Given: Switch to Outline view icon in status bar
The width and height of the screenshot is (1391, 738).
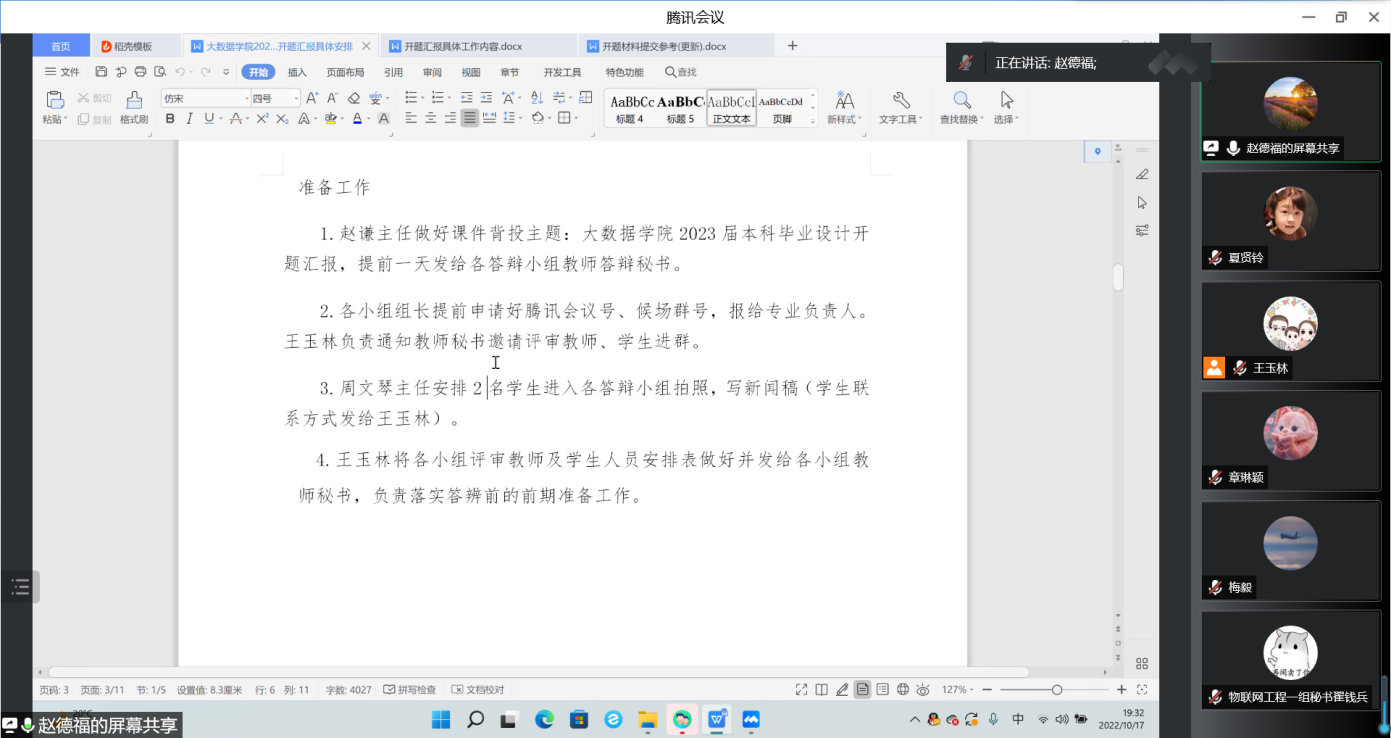Looking at the screenshot, I should pos(882,690).
